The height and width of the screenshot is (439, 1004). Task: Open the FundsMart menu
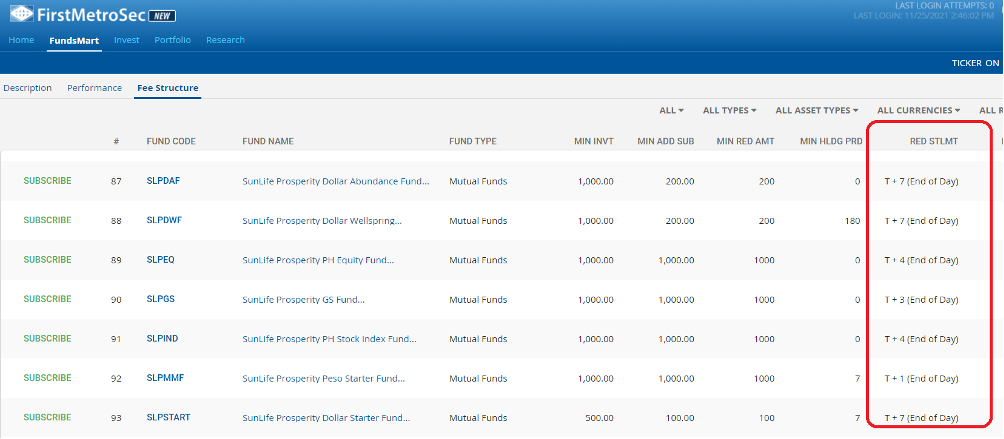point(74,40)
